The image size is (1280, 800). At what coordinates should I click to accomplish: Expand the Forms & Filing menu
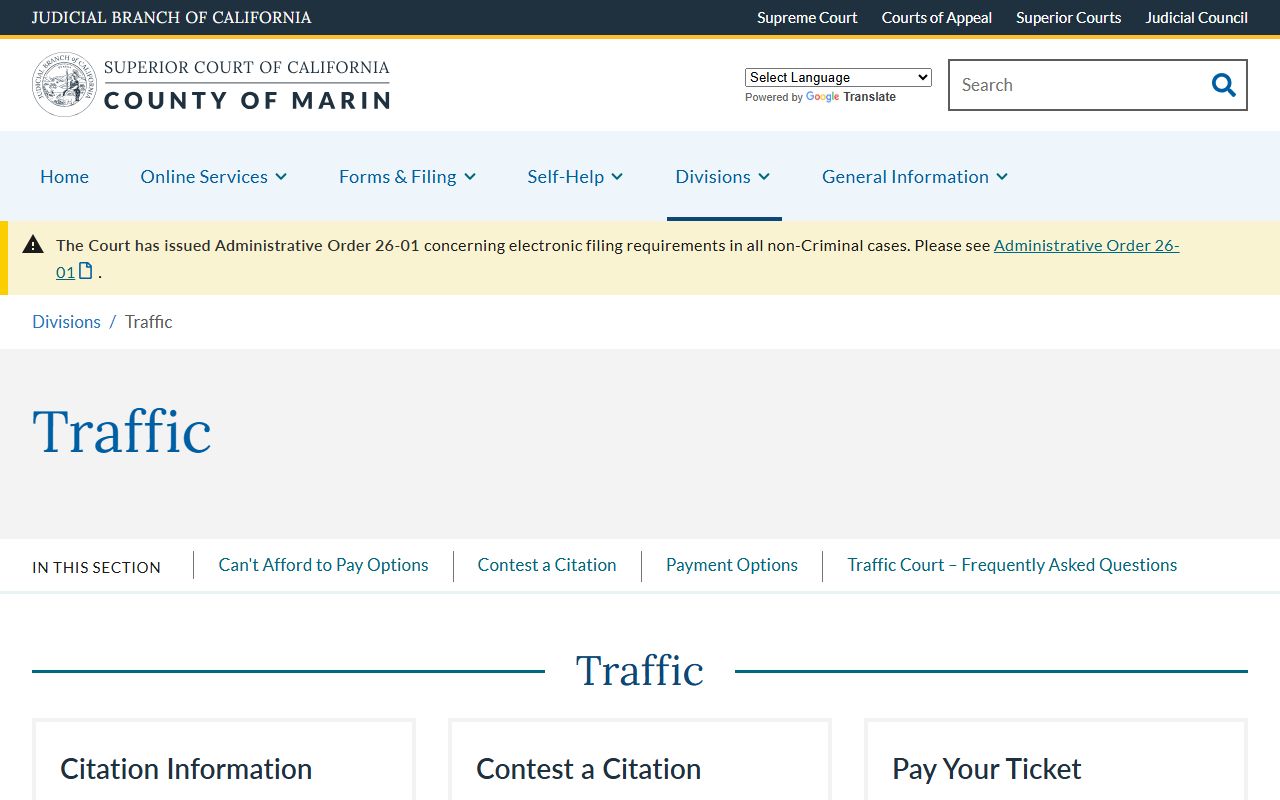[407, 176]
